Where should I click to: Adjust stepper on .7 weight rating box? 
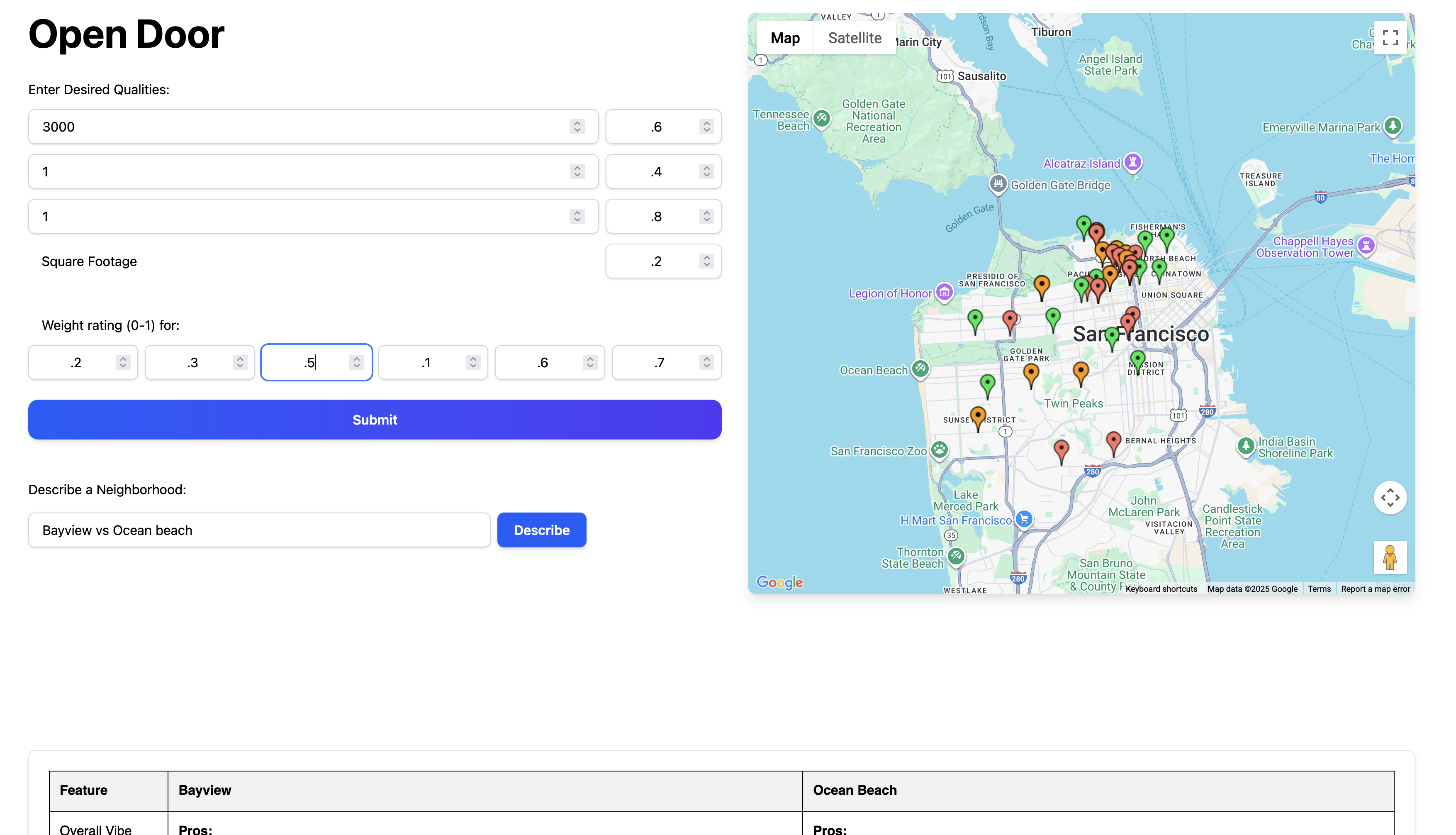pyautogui.click(x=706, y=362)
